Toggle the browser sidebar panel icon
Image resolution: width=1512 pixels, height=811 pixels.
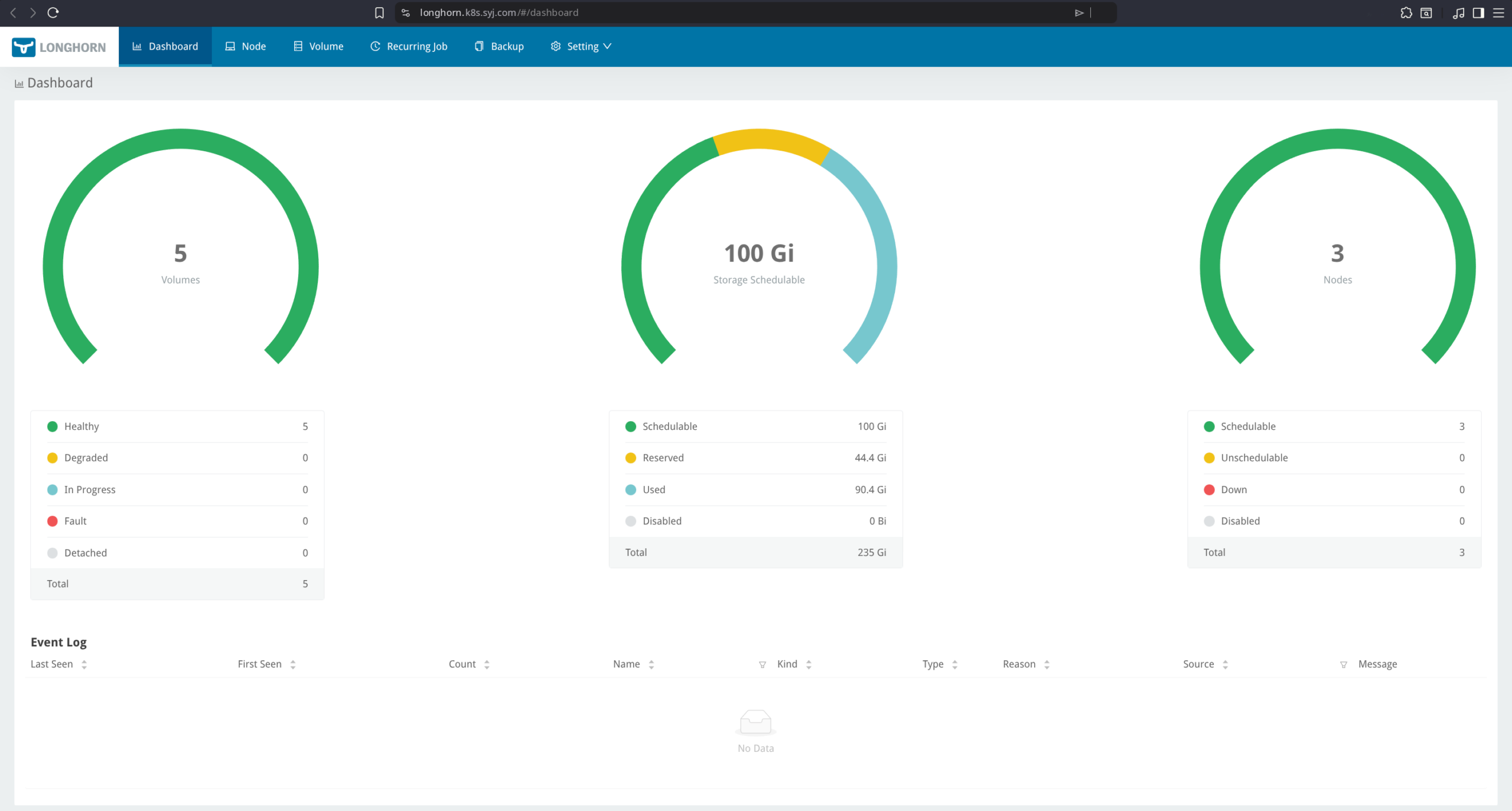click(1478, 12)
